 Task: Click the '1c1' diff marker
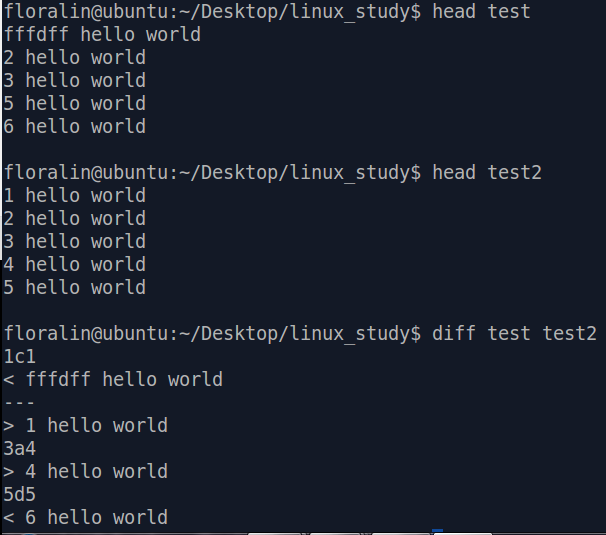(20, 356)
